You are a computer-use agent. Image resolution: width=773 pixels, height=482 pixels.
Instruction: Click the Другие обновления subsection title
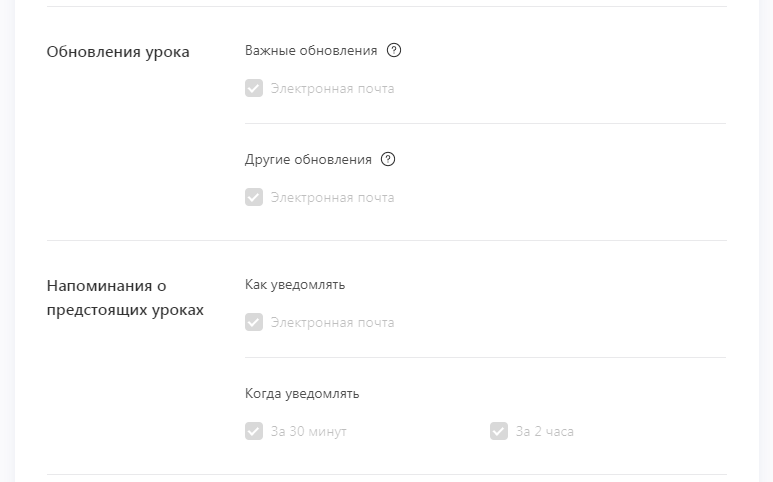click(x=308, y=160)
